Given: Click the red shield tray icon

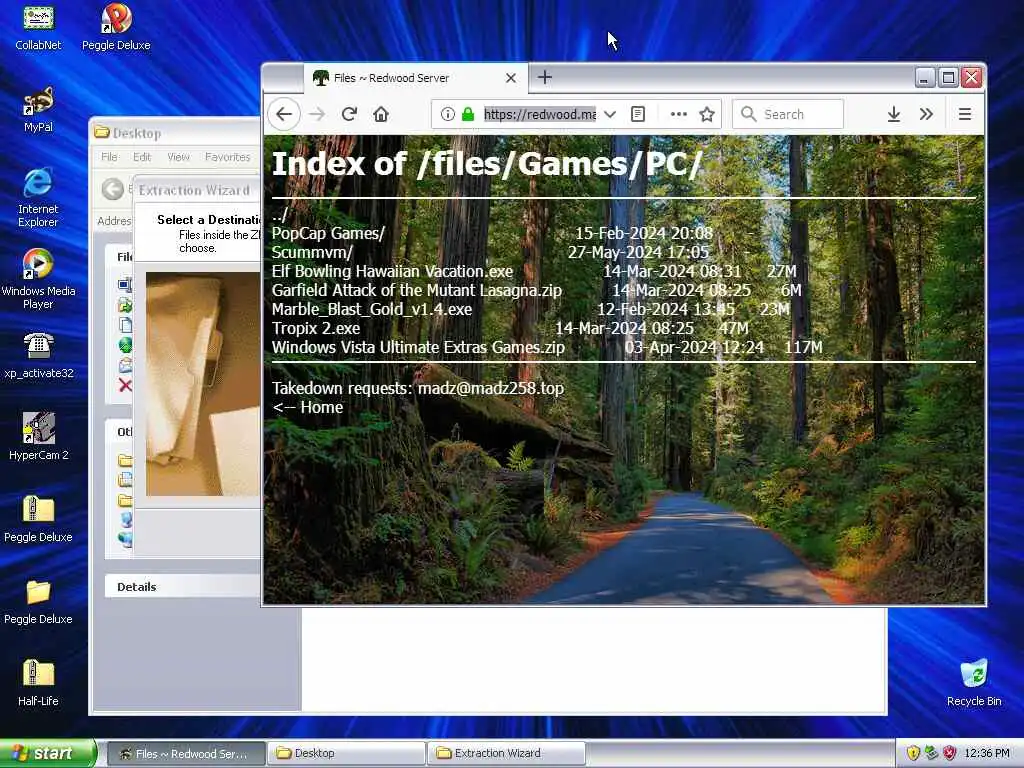Looking at the screenshot, I should pyautogui.click(x=950, y=753).
